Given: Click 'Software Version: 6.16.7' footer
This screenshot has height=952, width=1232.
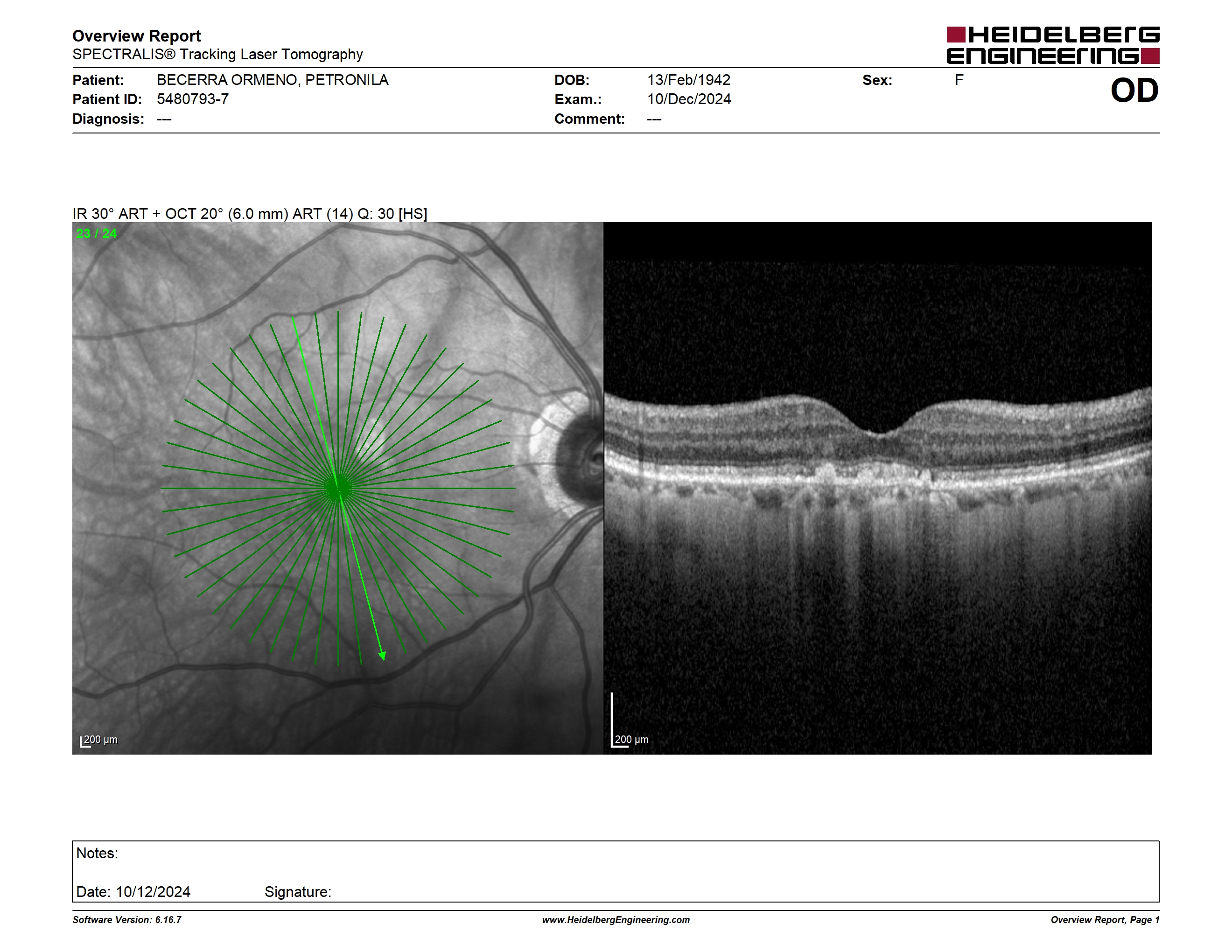Looking at the screenshot, I should point(127,920).
